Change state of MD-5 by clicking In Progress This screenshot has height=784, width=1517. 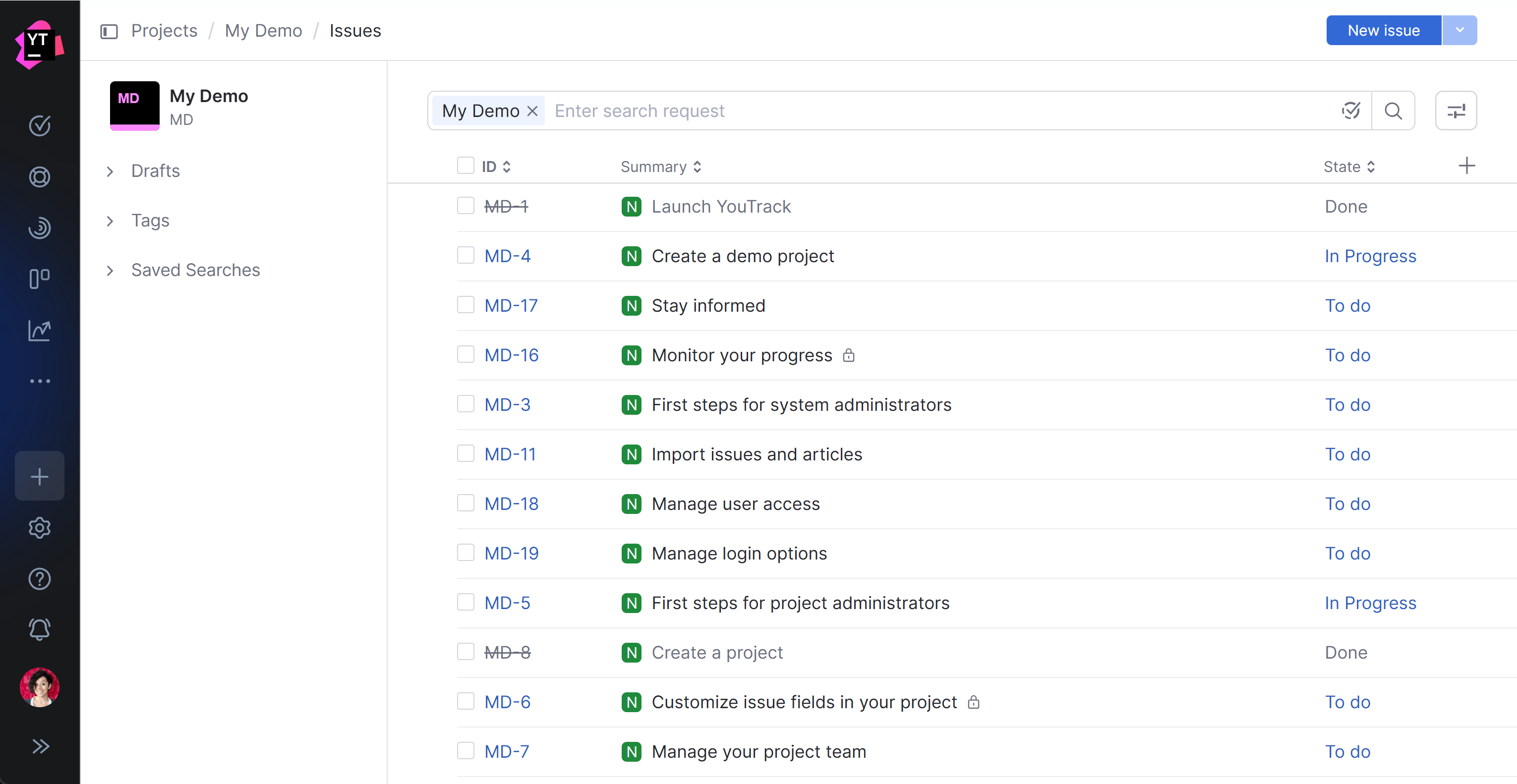[x=1370, y=602]
